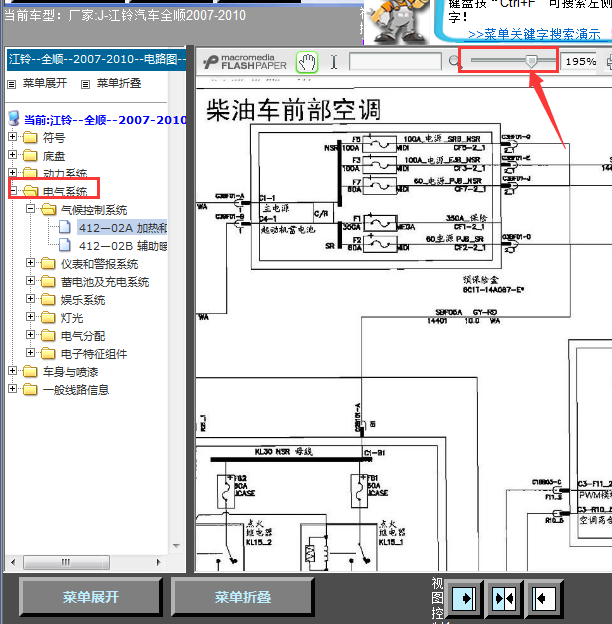Select the 电气分配 folder label
The height and width of the screenshot is (624, 612).
[x=83, y=336]
